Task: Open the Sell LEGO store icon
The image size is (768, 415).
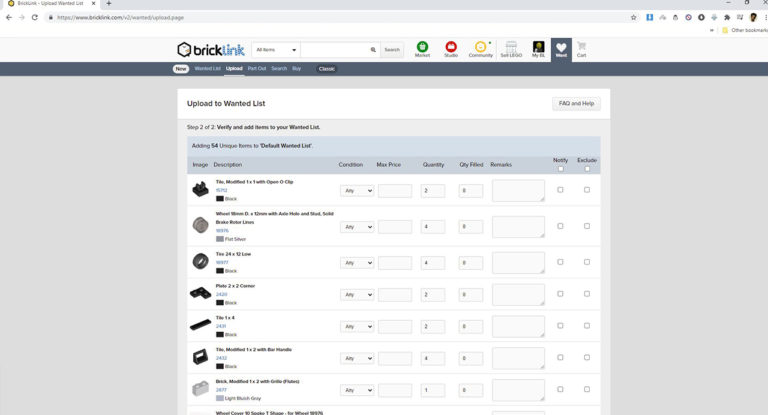Action: pos(511,49)
